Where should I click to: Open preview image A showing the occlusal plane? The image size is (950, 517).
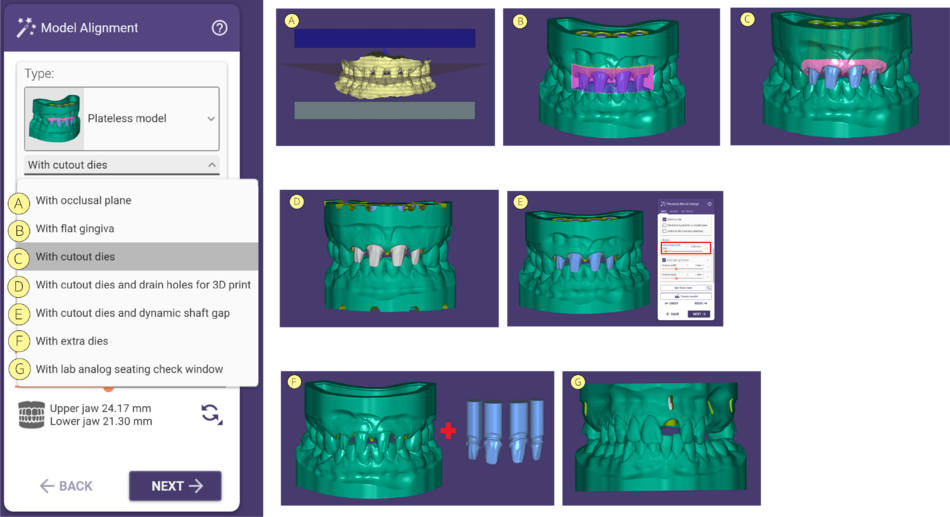pyautogui.click(x=385, y=77)
